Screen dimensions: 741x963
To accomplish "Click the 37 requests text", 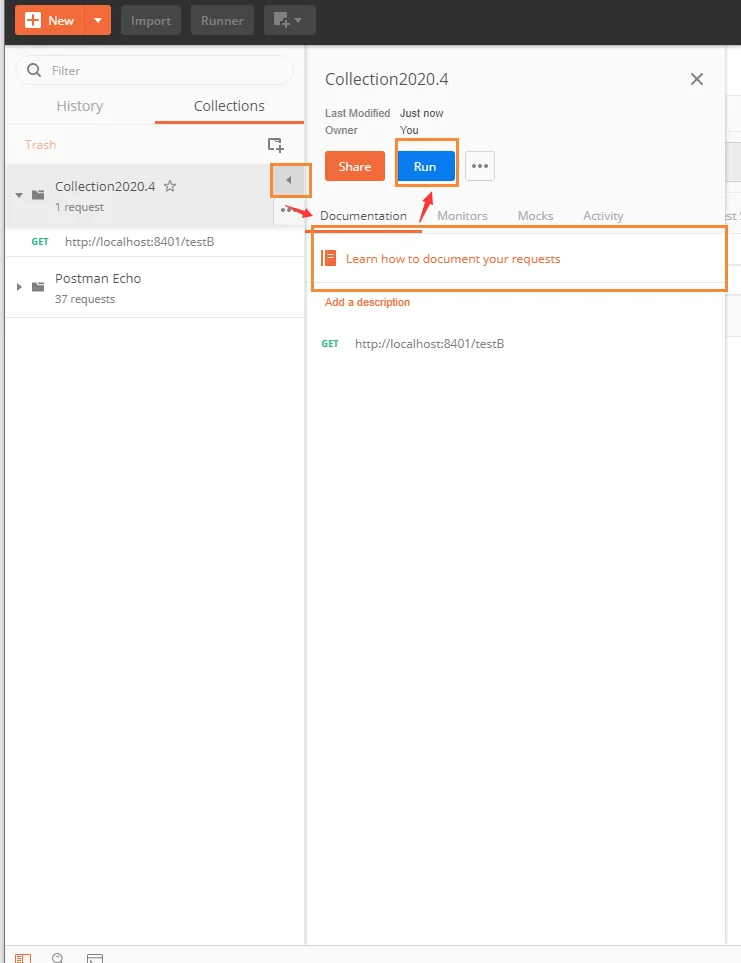I will 85,299.
